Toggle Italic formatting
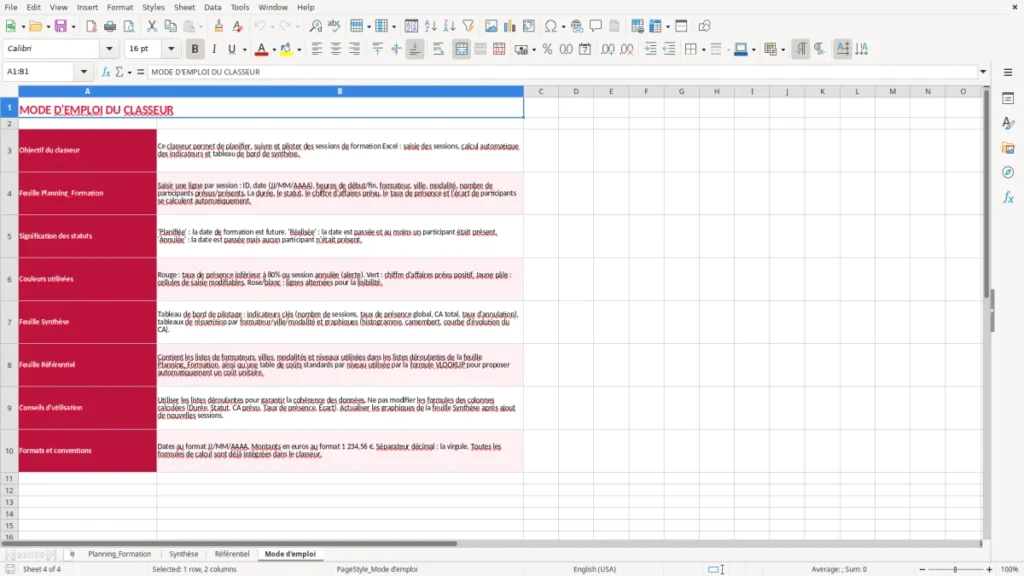Viewport: 1024px width, 576px height. pos(214,49)
